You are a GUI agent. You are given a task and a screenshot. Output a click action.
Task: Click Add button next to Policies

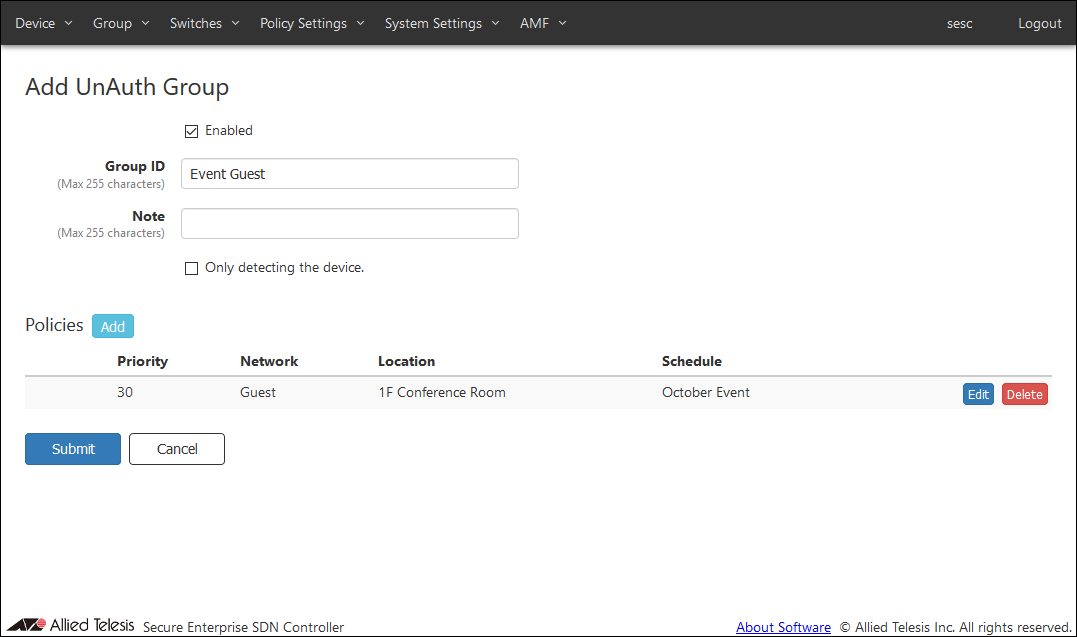[113, 327]
